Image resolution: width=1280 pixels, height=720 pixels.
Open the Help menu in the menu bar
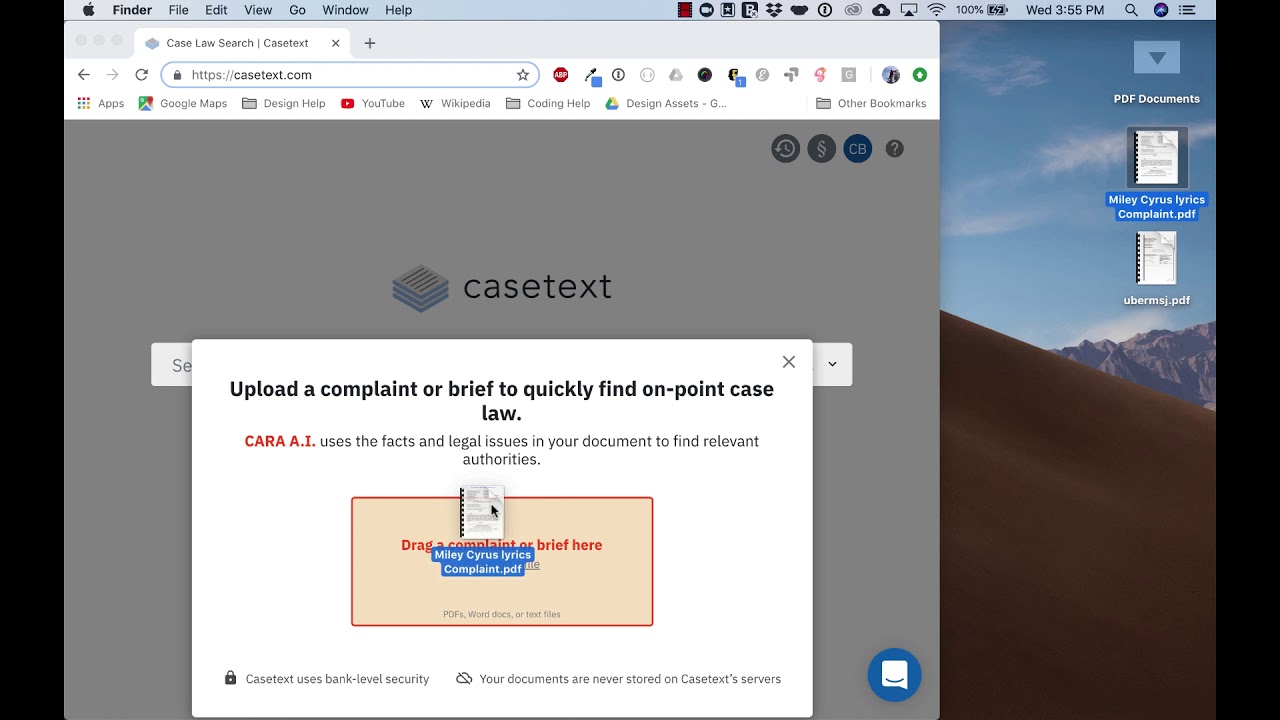pos(399,10)
